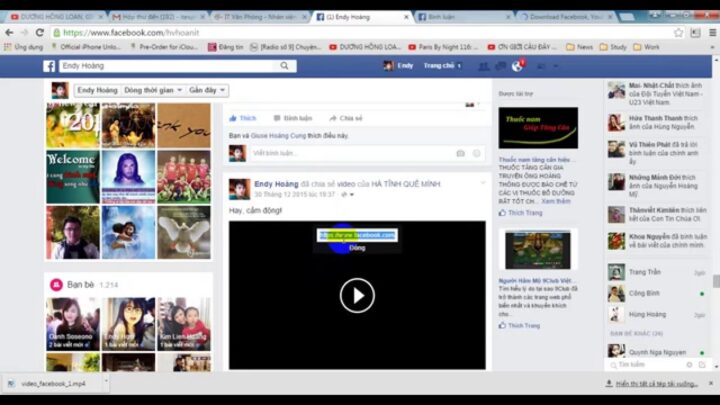The height and width of the screenshot is (405, 720).
Task: Open chat with Công Bình
Action: [x=657, y=293]
